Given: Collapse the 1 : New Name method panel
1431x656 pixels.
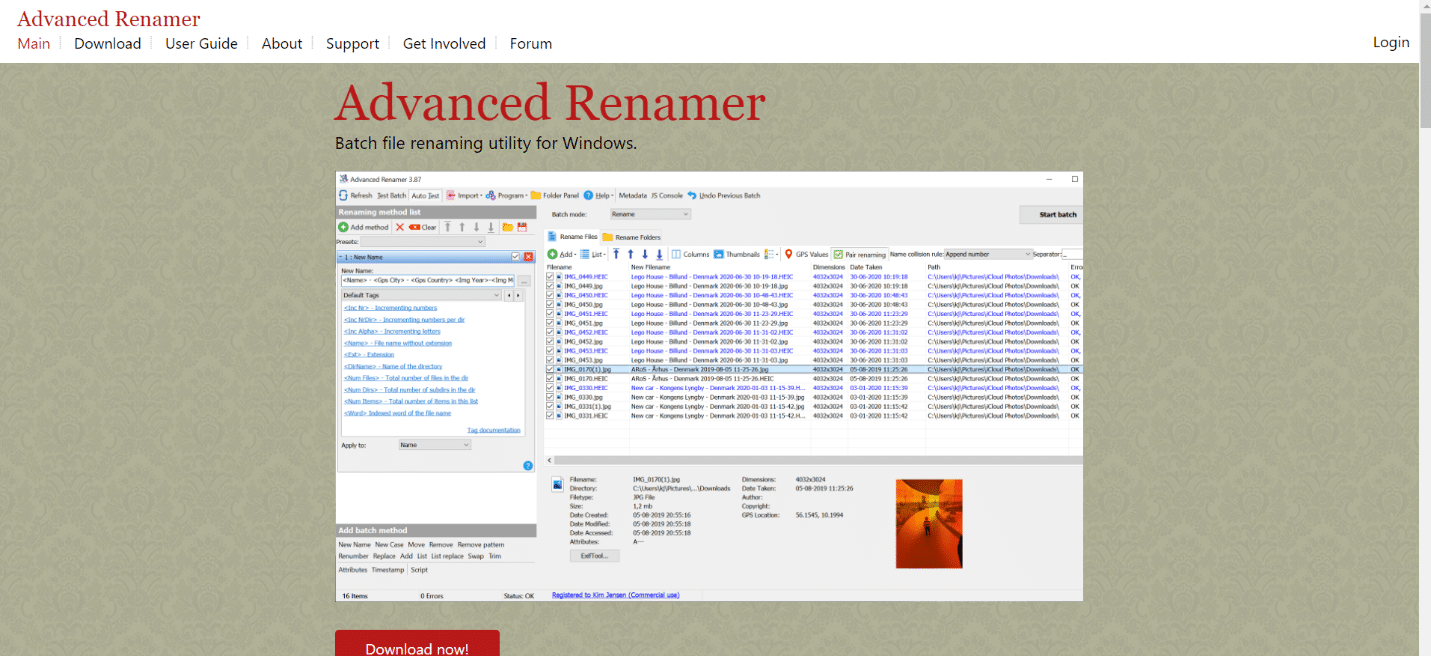Looking at the screenshot, I should pyautogui.click(x=342, y=257).
